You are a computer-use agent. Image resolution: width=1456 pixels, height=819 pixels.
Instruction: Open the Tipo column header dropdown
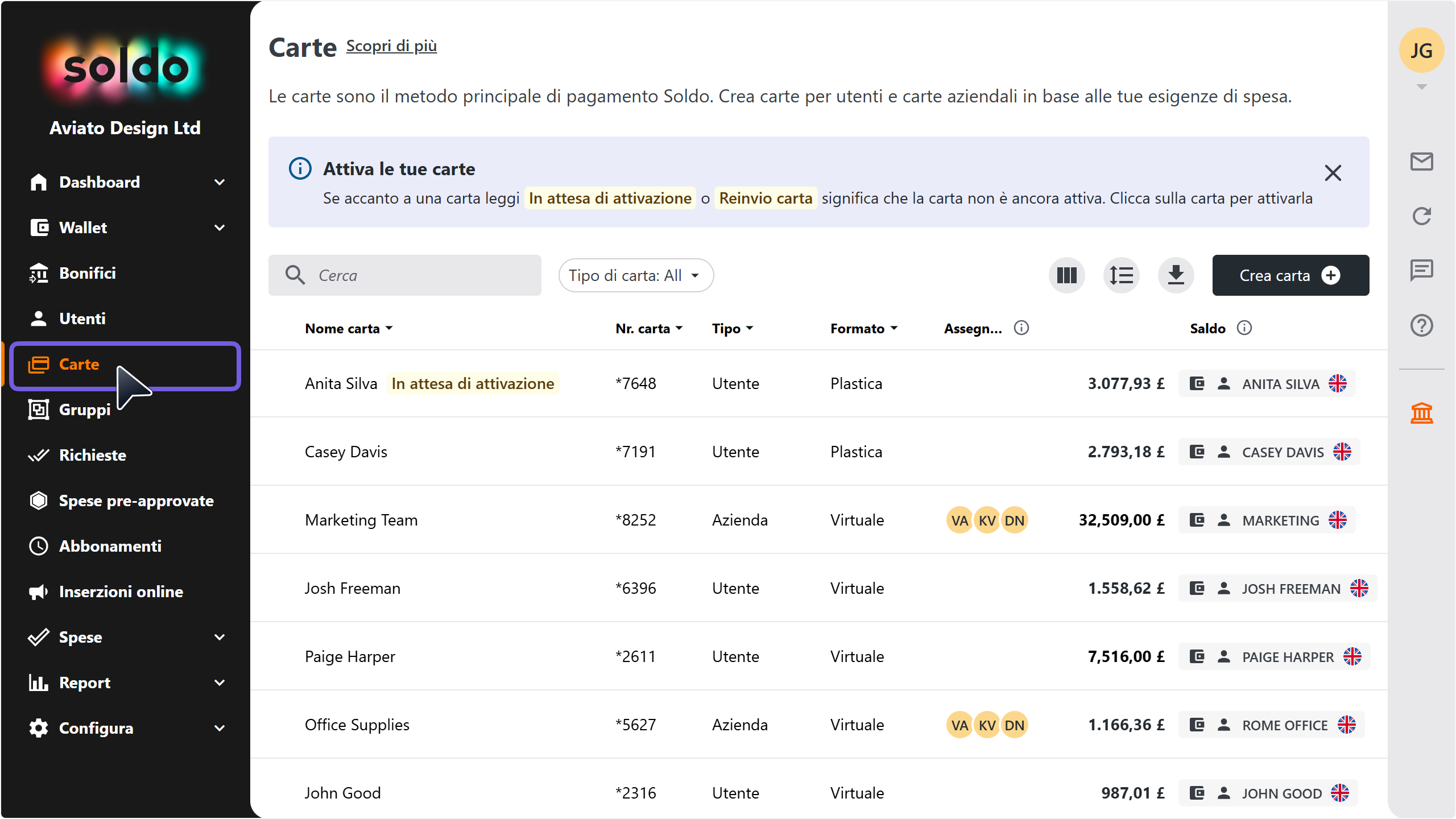pos(733,328)
